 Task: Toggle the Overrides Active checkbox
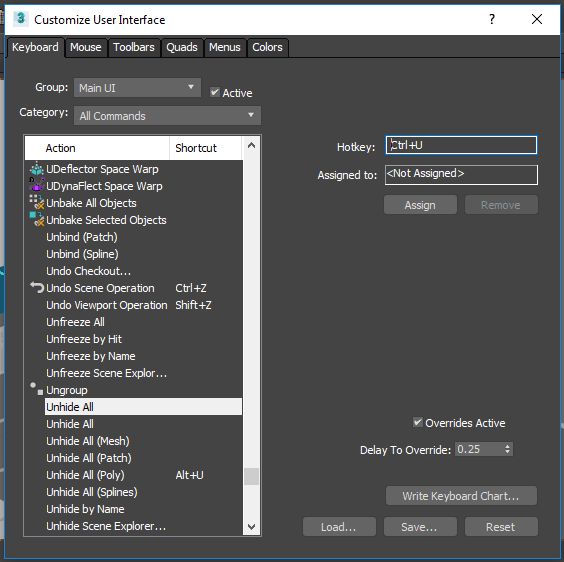coord(418,422)
